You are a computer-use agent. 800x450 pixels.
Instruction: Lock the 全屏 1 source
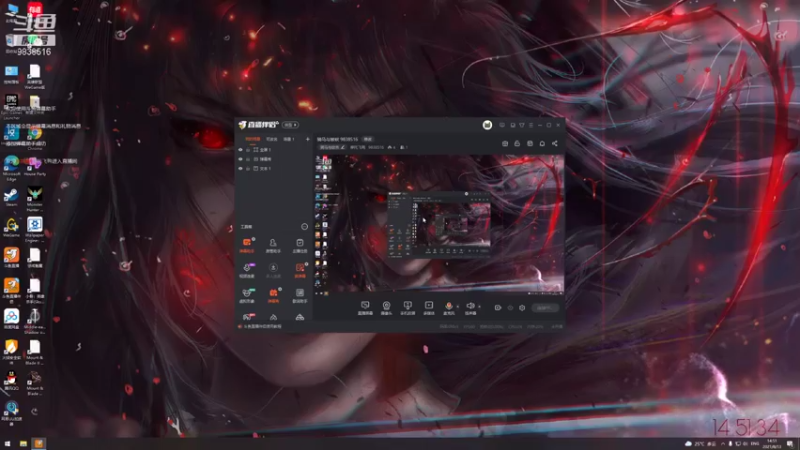point(248,150)
